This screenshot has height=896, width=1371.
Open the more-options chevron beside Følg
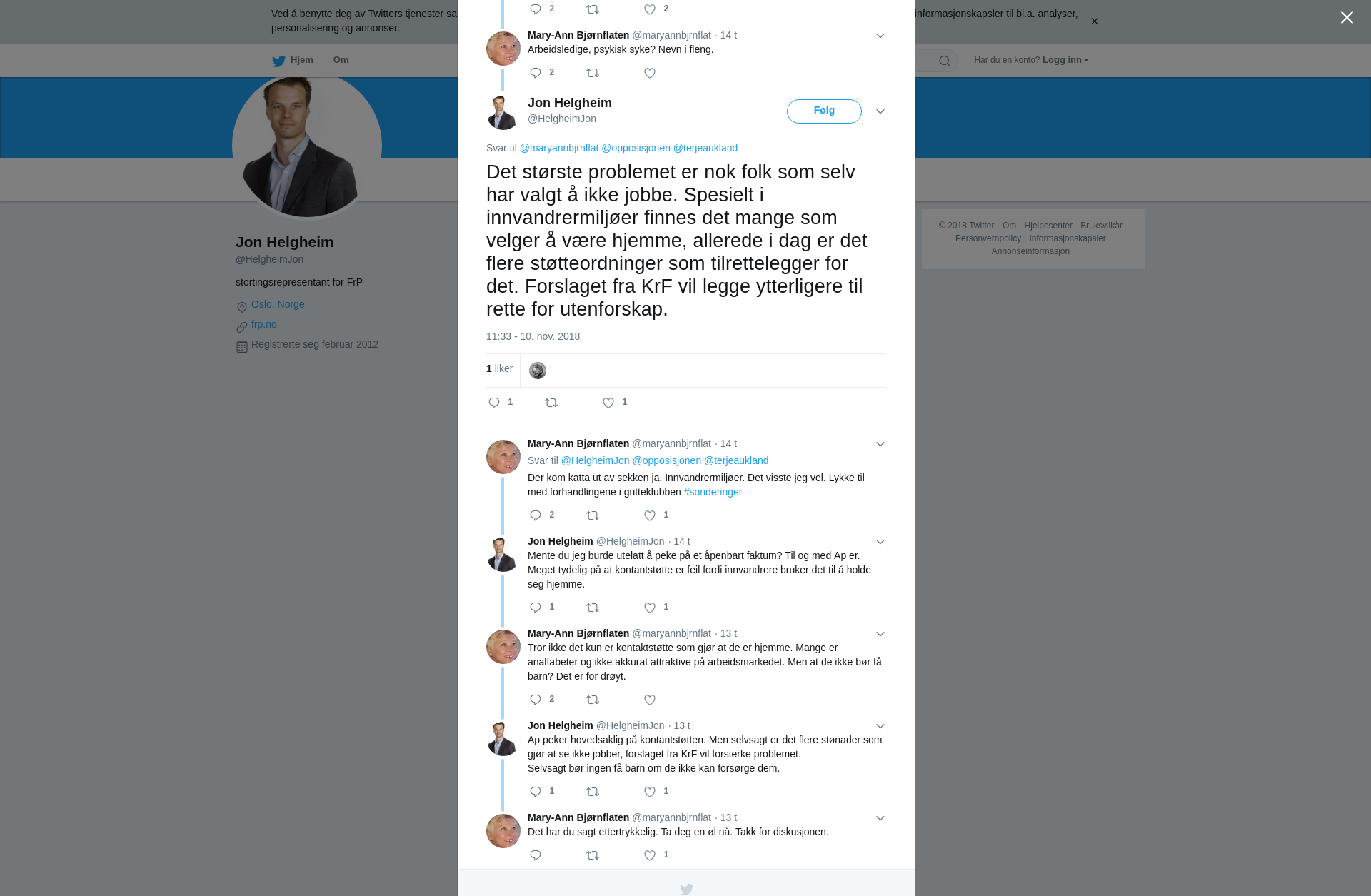[x=880, y=111]
